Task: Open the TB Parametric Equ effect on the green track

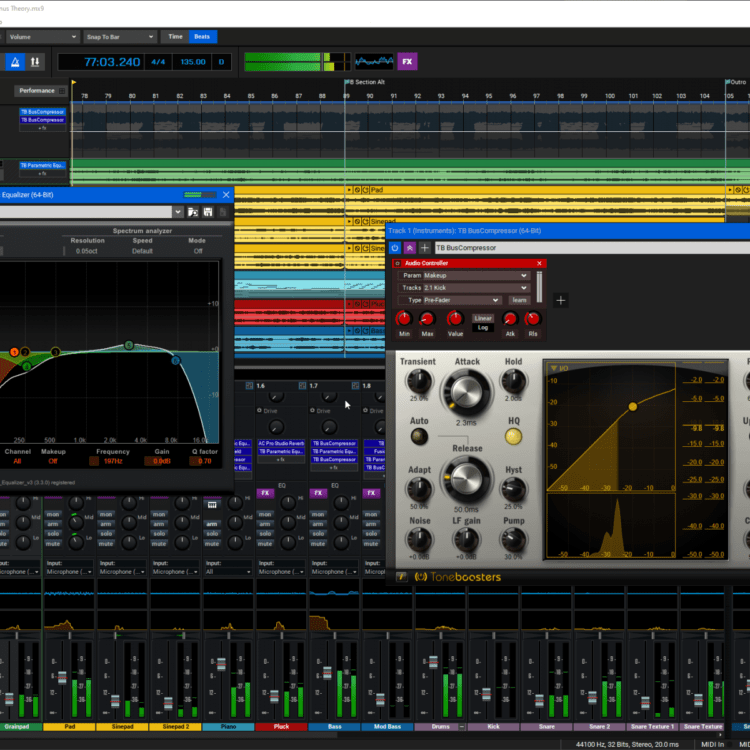Action: 42,165
